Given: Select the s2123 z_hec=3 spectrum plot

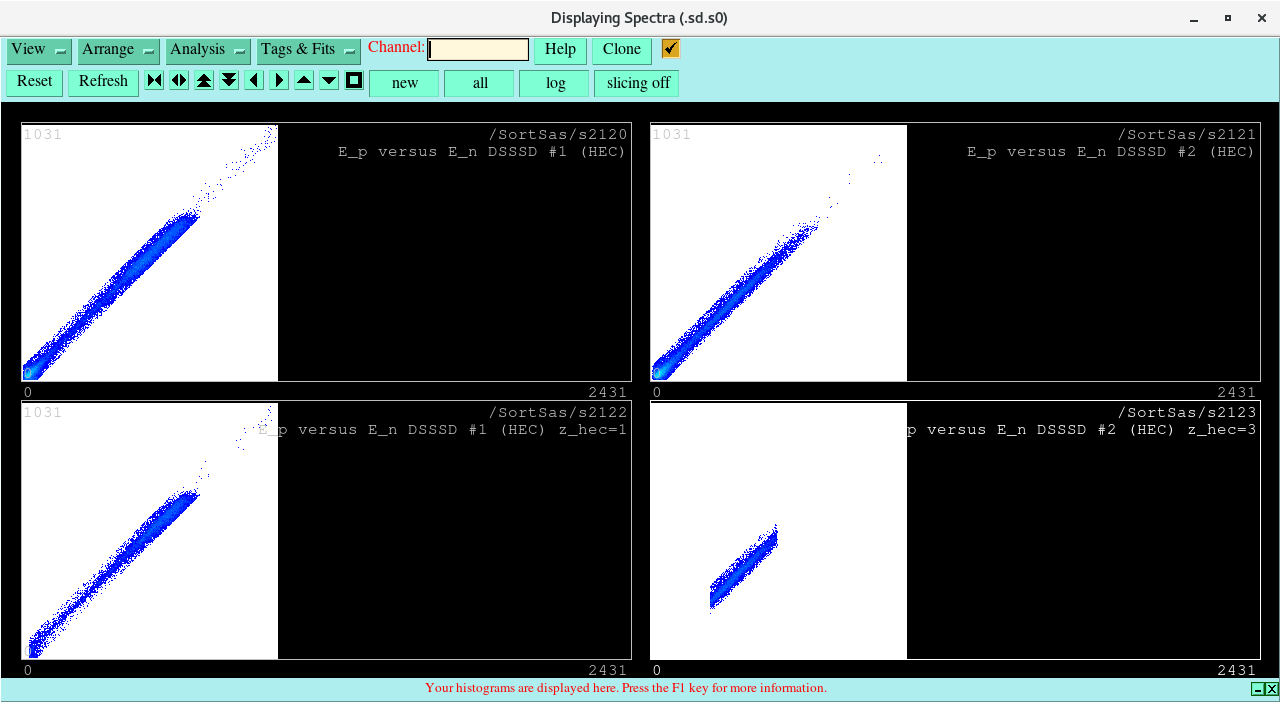Looking at the screenshot, I should coord(955,530).
